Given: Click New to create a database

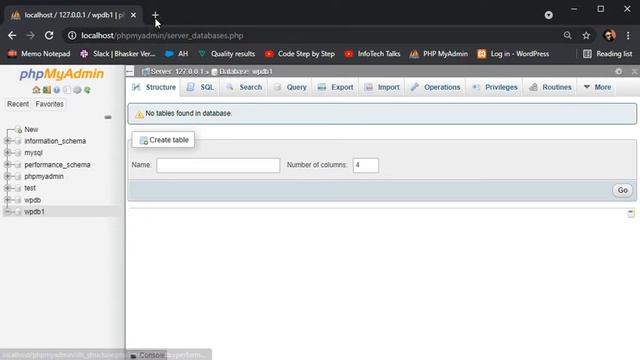Looking at the screenshot, I should point(31,129).
